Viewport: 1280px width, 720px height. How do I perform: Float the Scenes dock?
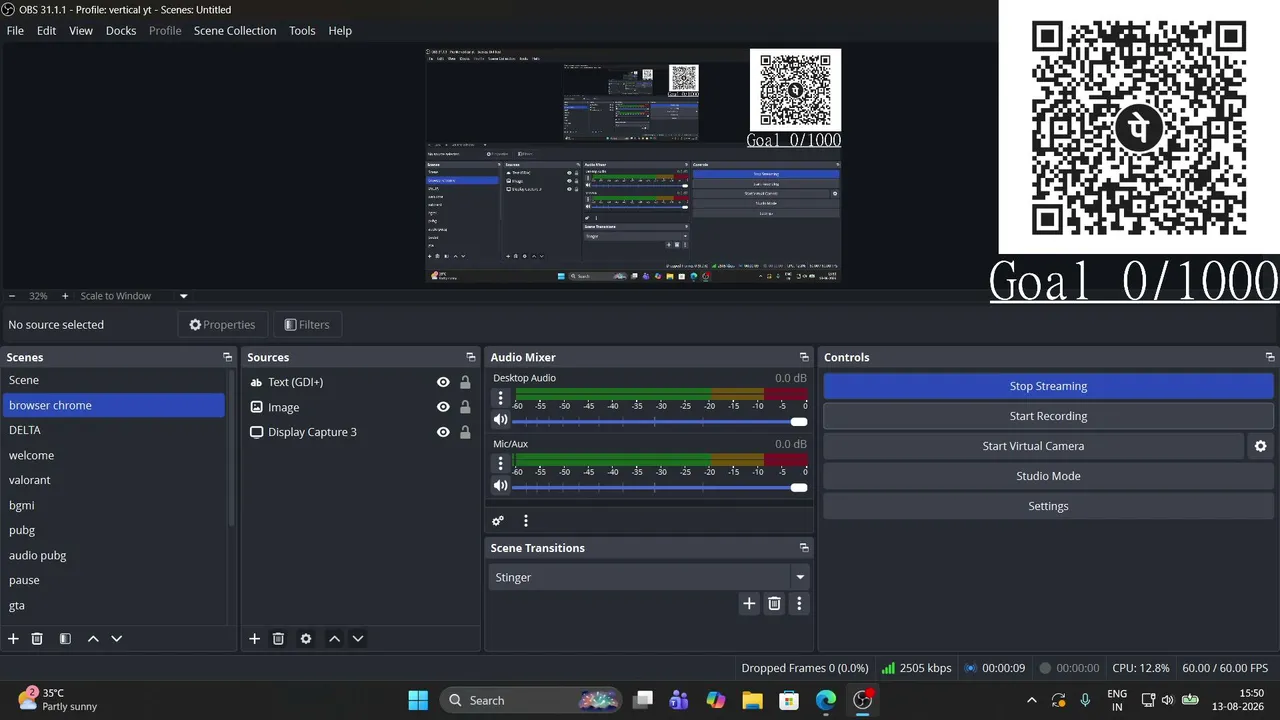[x=227, y=357]
